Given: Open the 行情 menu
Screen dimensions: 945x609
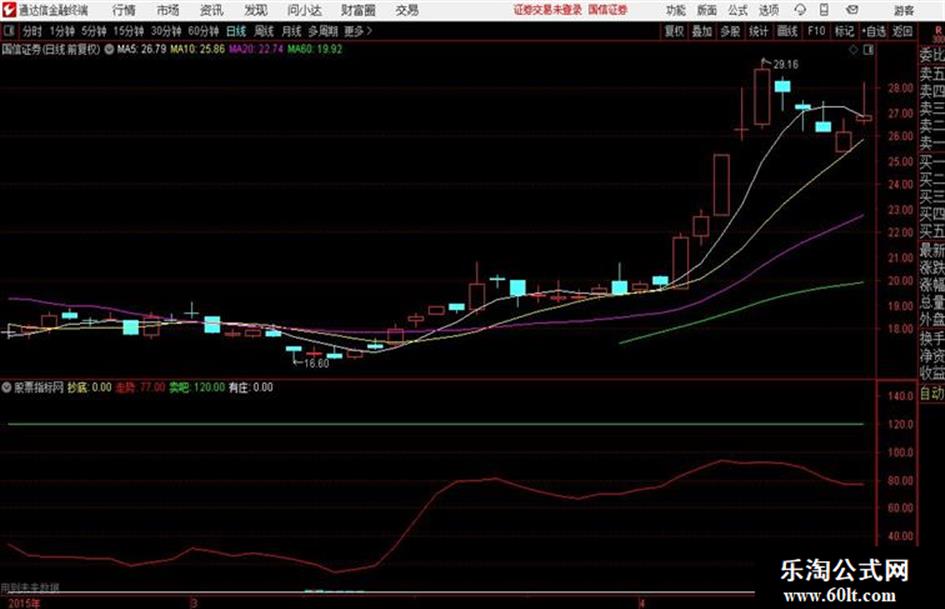Looking at the screenshot, I should [x=124, y=10].
